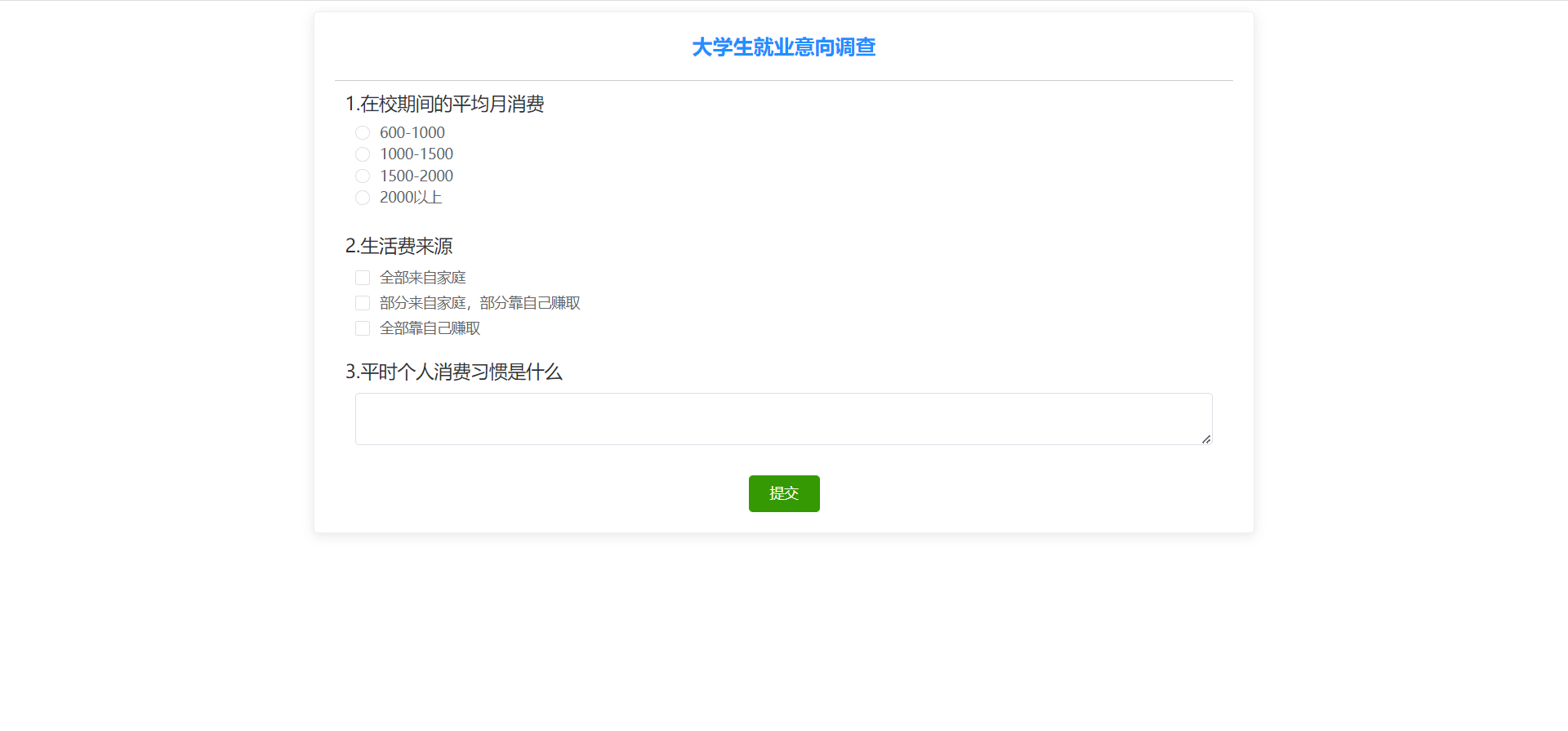
Task: Focus the consumption habits text area
Action: click(783, 419)
